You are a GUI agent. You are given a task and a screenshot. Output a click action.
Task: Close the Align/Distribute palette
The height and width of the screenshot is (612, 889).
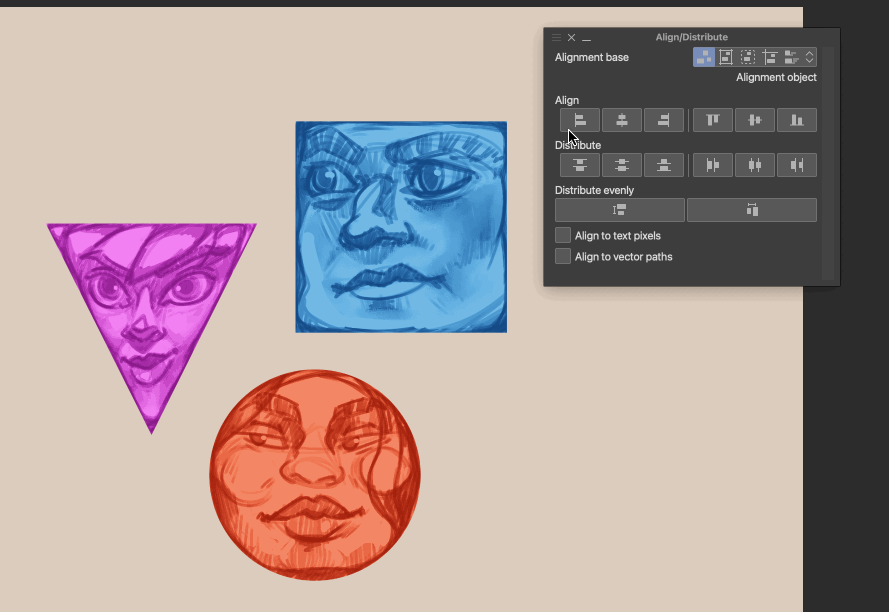pyautogui.click(x=572, y=37)
